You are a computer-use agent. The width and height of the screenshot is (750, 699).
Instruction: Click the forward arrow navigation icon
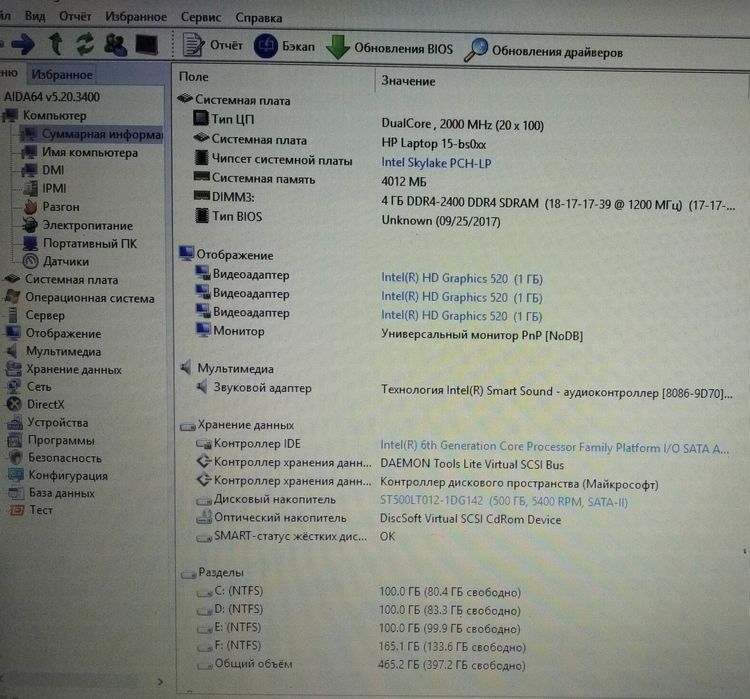[23, 44]
